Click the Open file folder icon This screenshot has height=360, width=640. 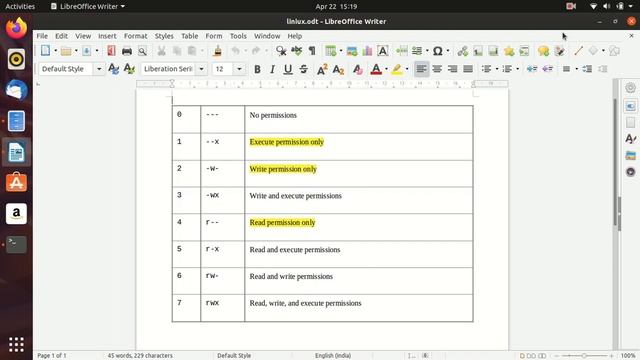tap(66, 51)
